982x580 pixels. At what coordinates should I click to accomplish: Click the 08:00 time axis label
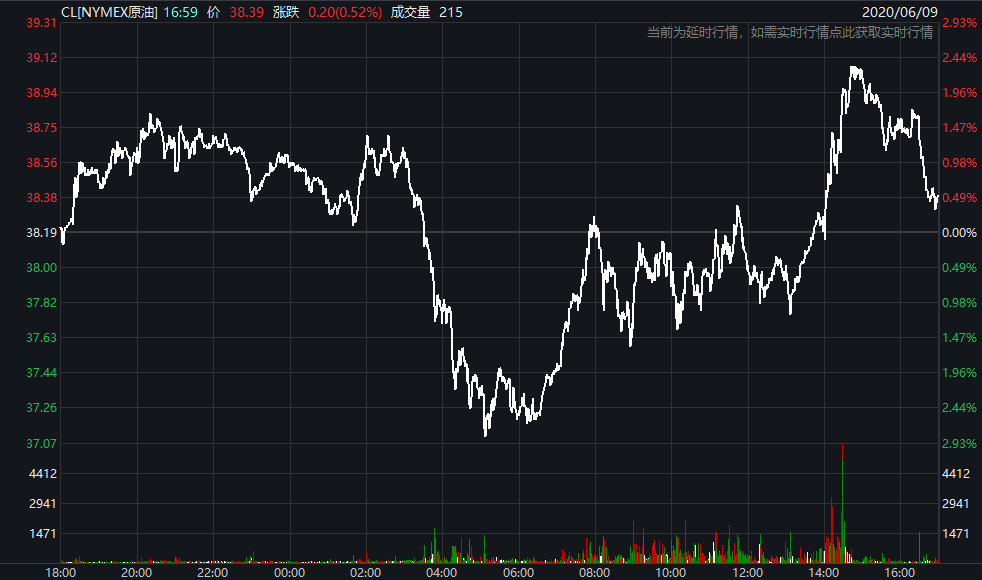(x=594, y=572)
